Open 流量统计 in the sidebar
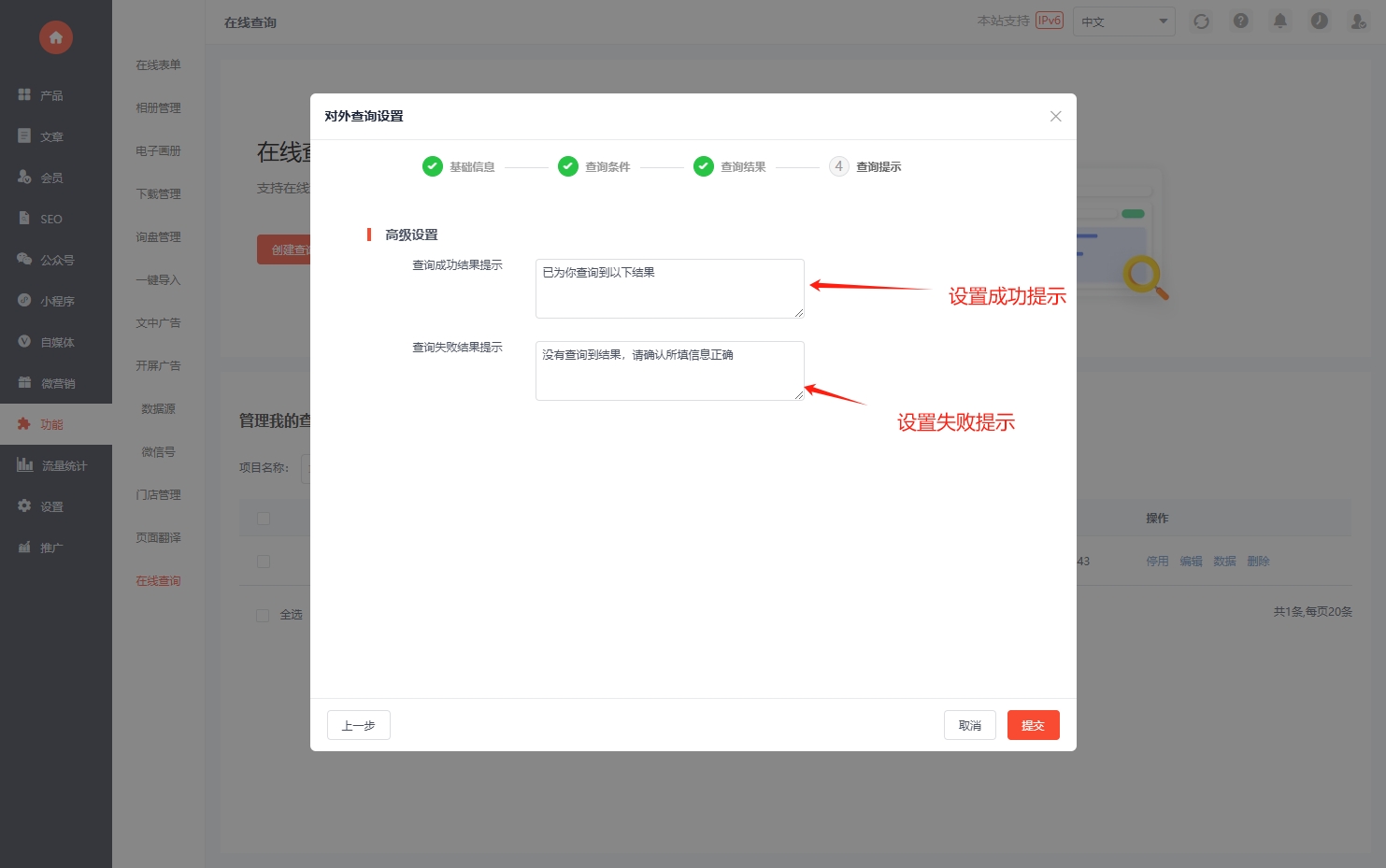The image size is (1386, 868). (x=56, y=465)
